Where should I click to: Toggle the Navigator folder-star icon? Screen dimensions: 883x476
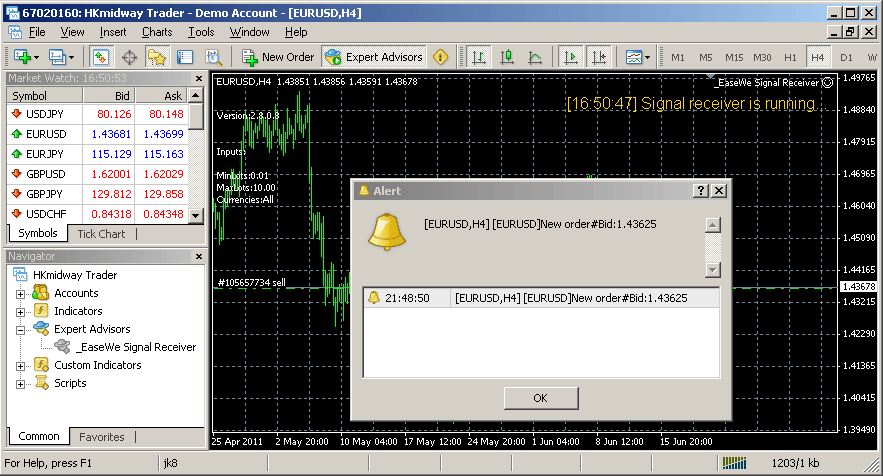157,57
